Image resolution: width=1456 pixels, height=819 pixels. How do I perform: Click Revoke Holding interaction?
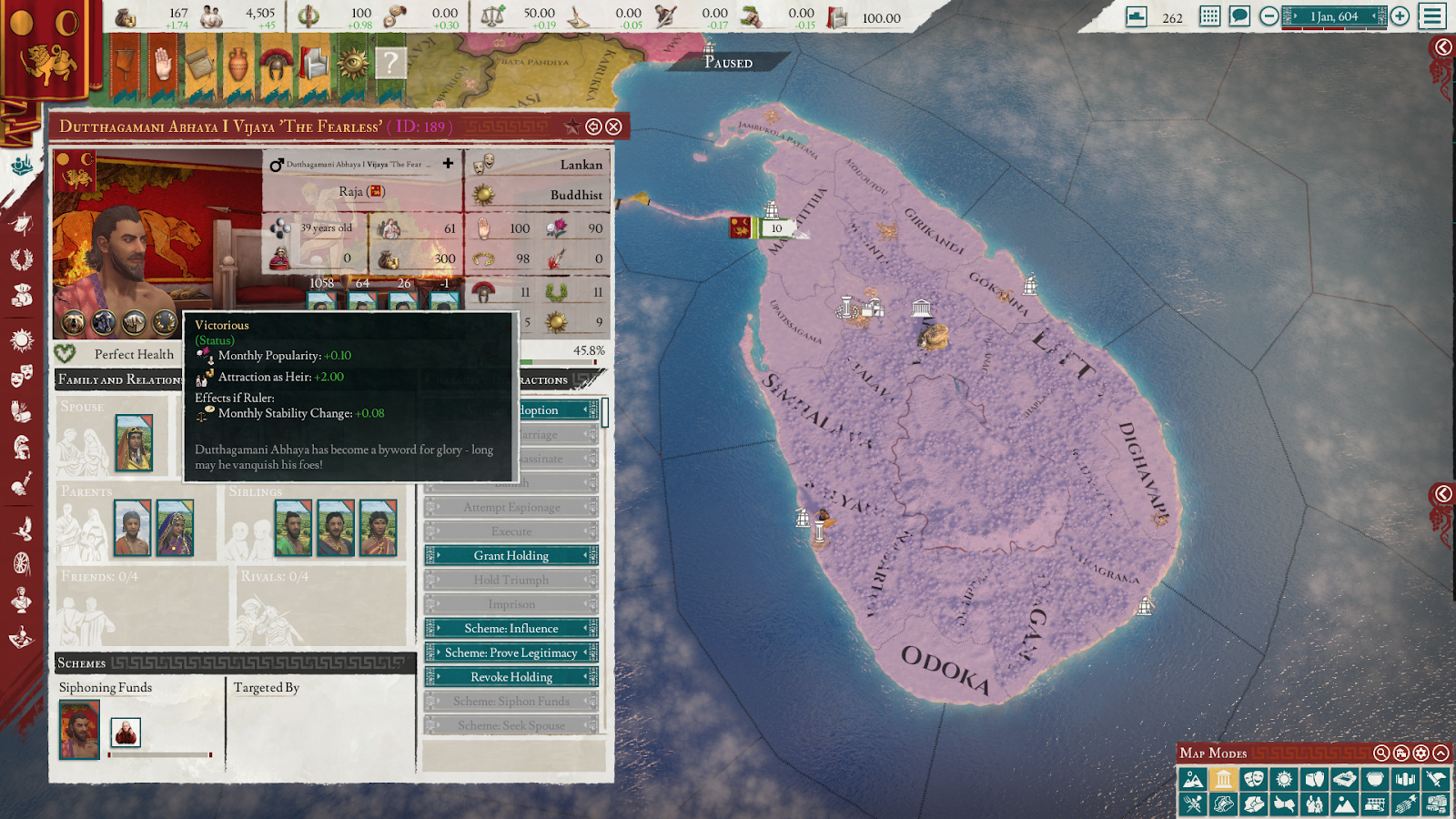[511, 677]
